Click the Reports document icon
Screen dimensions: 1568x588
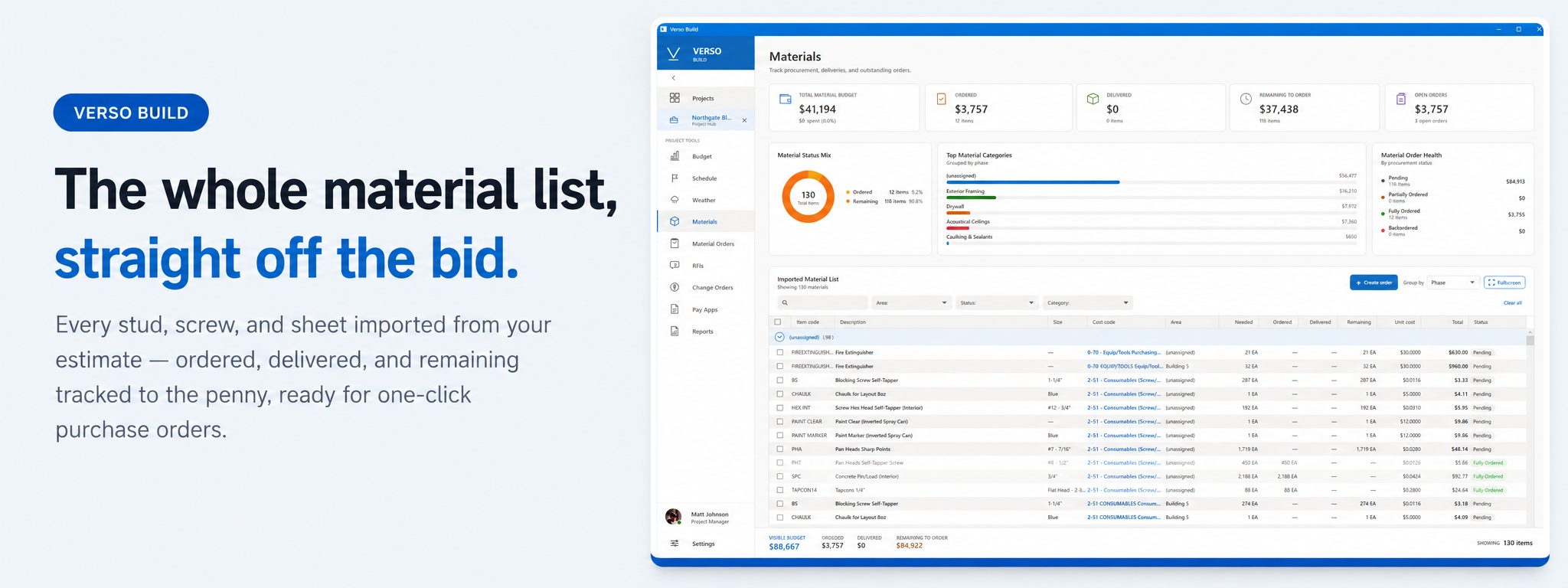pyautogui.click(x=675, y=332)
